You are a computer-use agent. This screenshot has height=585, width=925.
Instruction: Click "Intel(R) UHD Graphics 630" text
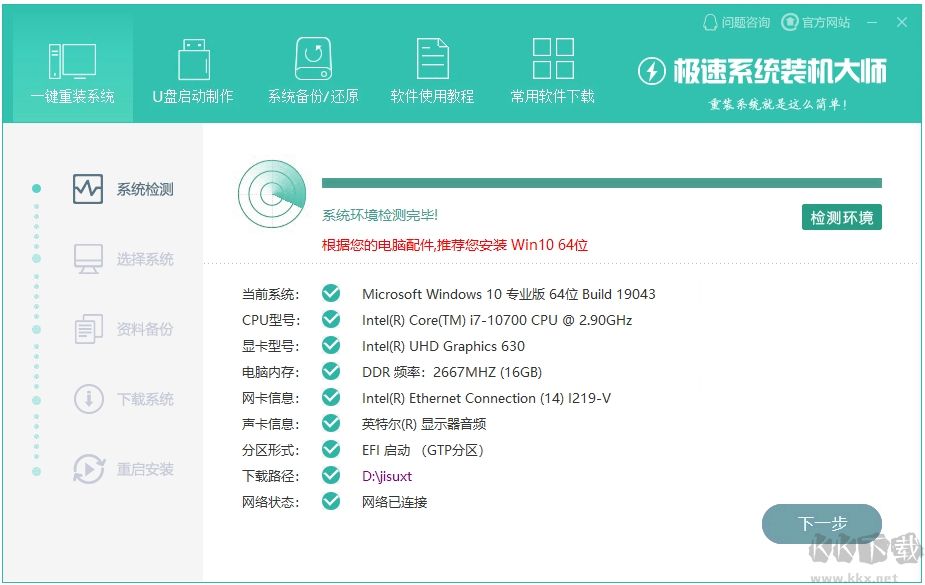(443, 346)
